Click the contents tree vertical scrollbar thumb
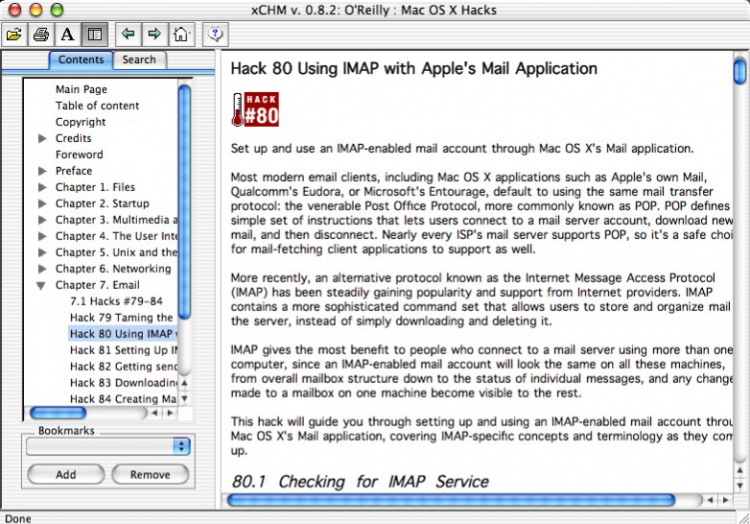This screenshot has height=524, width=750. [185, 202]
